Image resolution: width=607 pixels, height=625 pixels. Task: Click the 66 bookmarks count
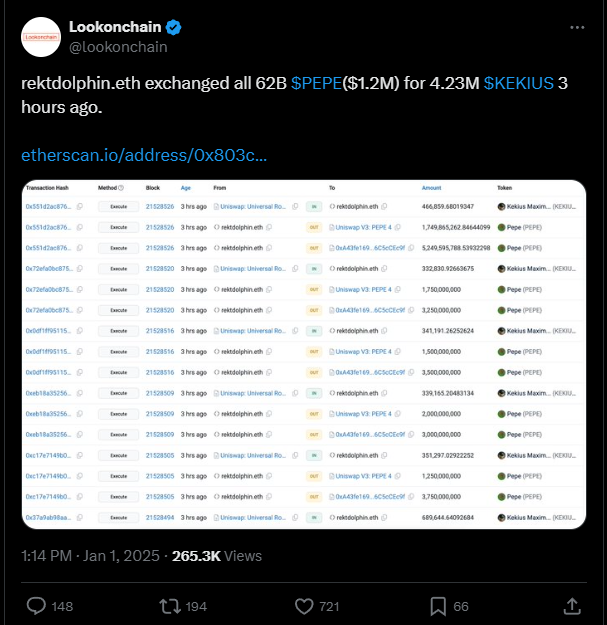461,607
